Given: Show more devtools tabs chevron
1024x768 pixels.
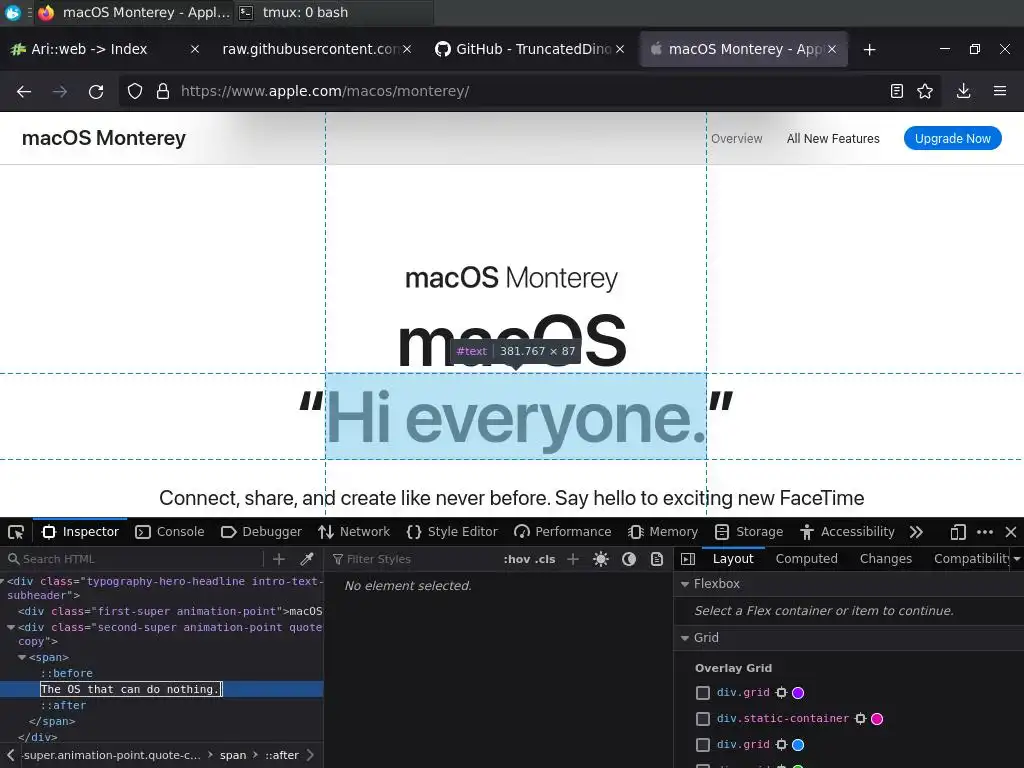Looking at the screenshot, I should 916,532.
